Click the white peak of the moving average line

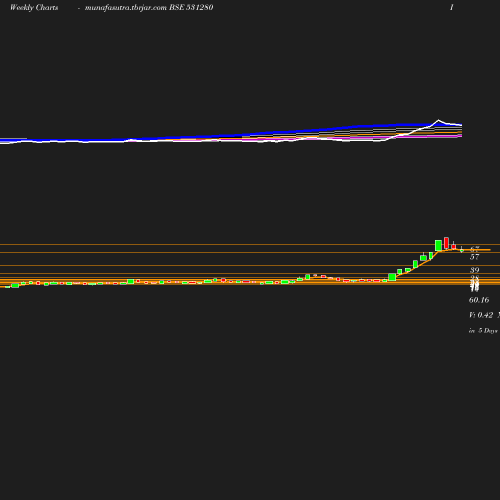tap(438, 120)
